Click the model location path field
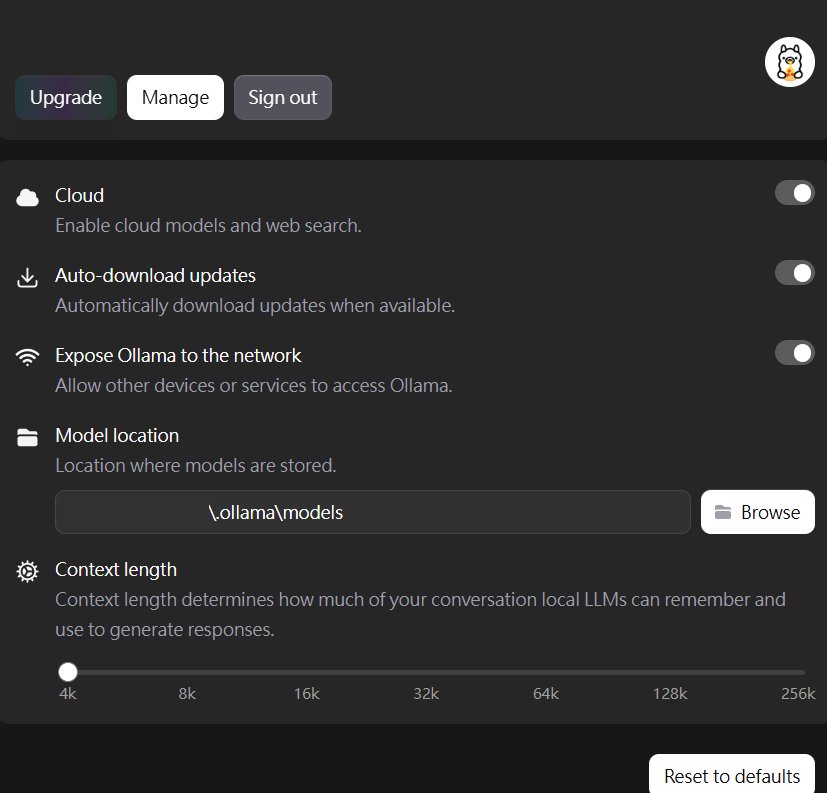827x793 pixels. 372,512
